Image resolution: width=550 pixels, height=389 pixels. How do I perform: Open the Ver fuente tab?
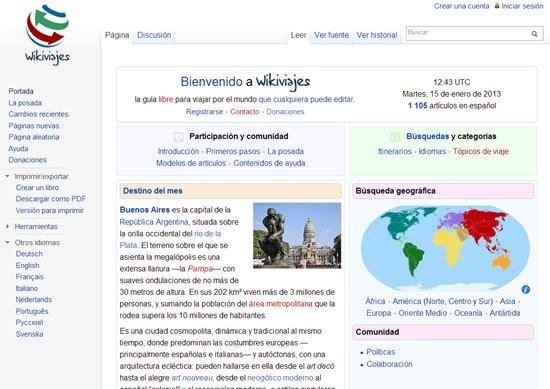(331, 35)
